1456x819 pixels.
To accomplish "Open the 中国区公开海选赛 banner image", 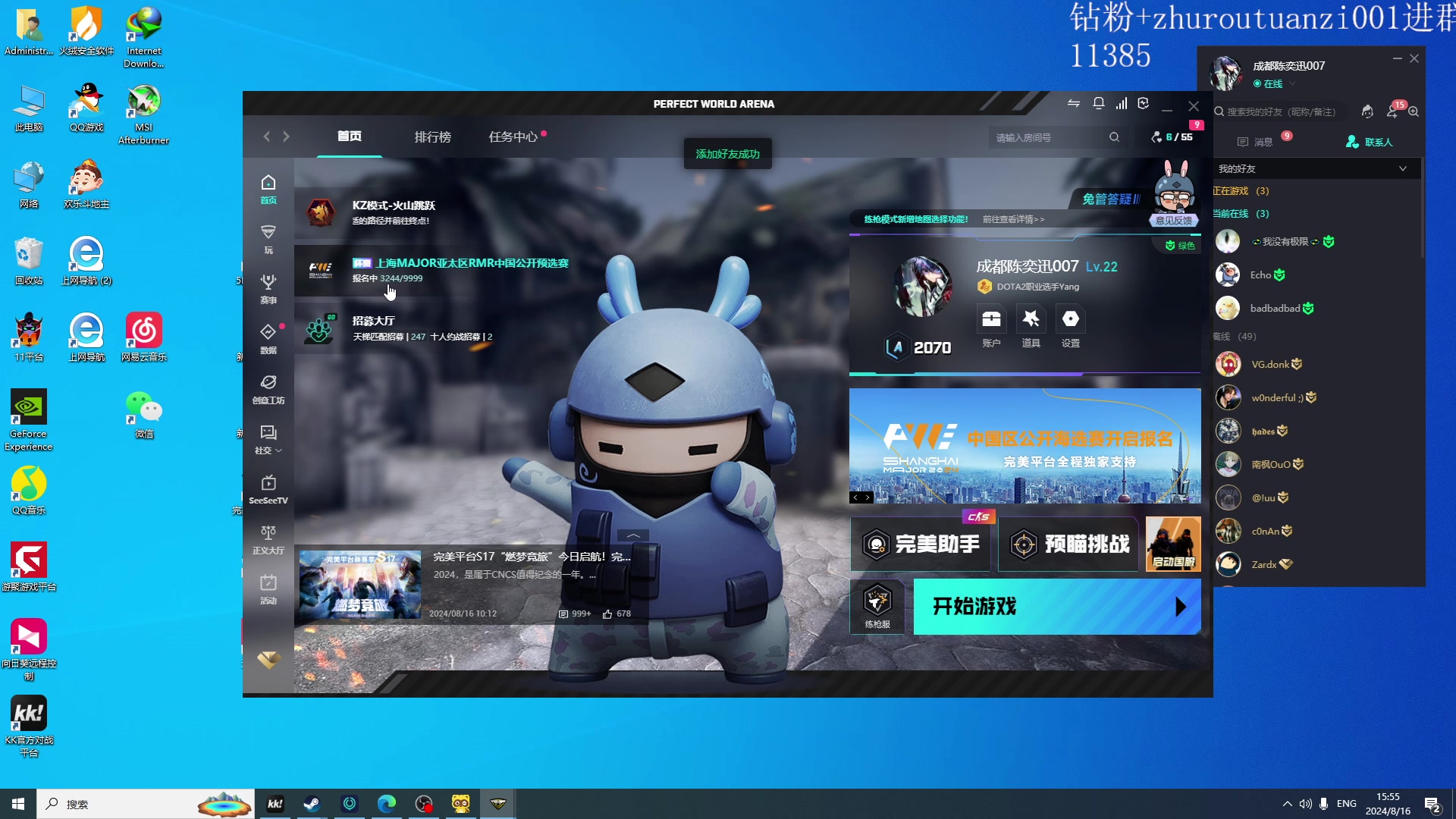I will 1025,446.
